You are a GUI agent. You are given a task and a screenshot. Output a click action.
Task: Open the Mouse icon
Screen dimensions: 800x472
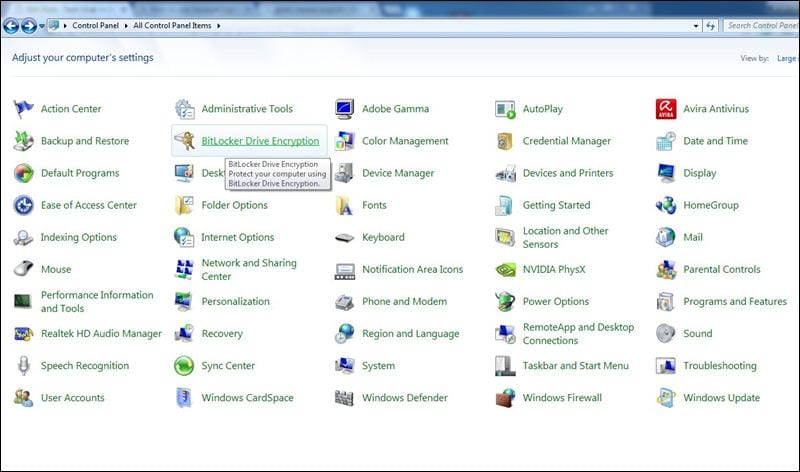point(23,269)
